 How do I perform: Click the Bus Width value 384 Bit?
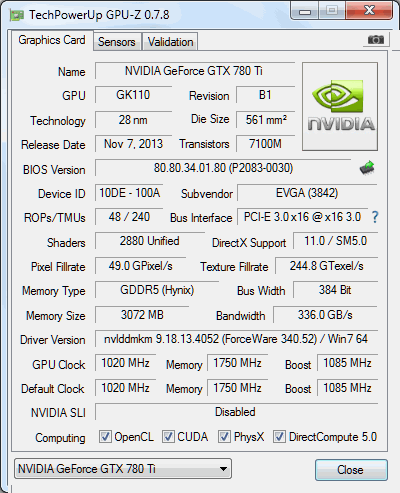(335, 290)
